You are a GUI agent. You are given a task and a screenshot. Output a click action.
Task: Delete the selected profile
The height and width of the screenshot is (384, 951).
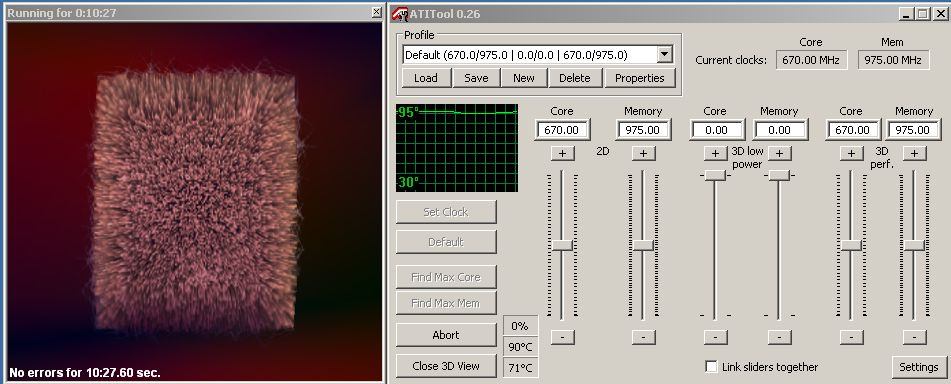(574, 78)
